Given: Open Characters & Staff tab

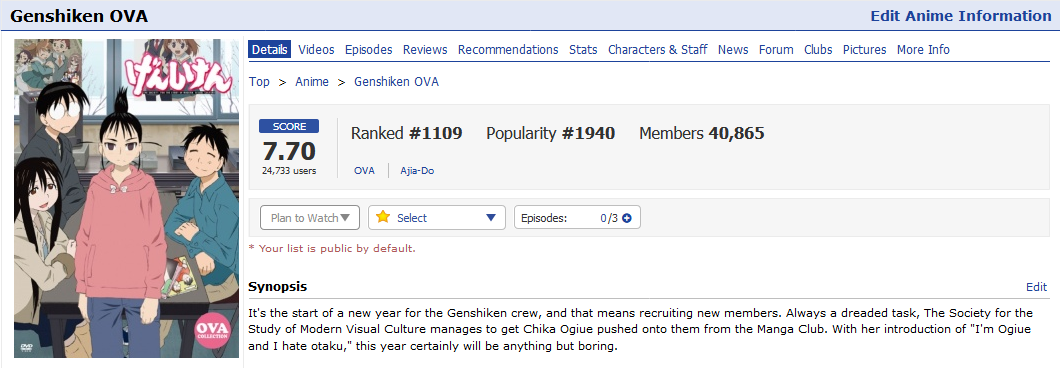Looking at the screenshot, I should (x=658, y=49).
